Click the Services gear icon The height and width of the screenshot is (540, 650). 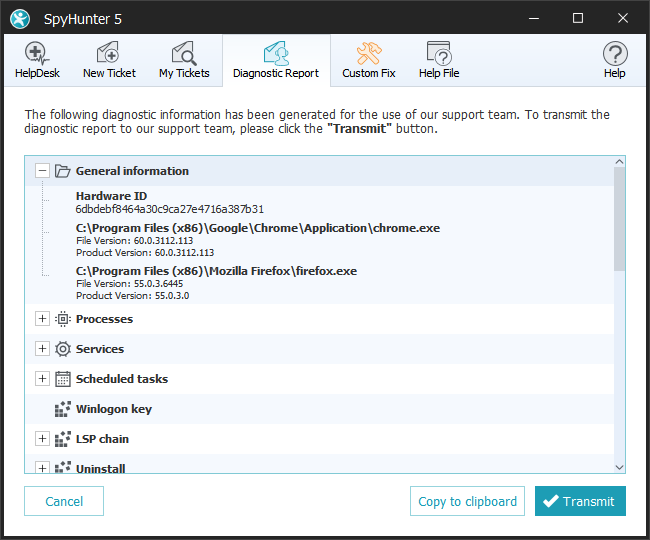pyautogui.click(x=62, y=349)
